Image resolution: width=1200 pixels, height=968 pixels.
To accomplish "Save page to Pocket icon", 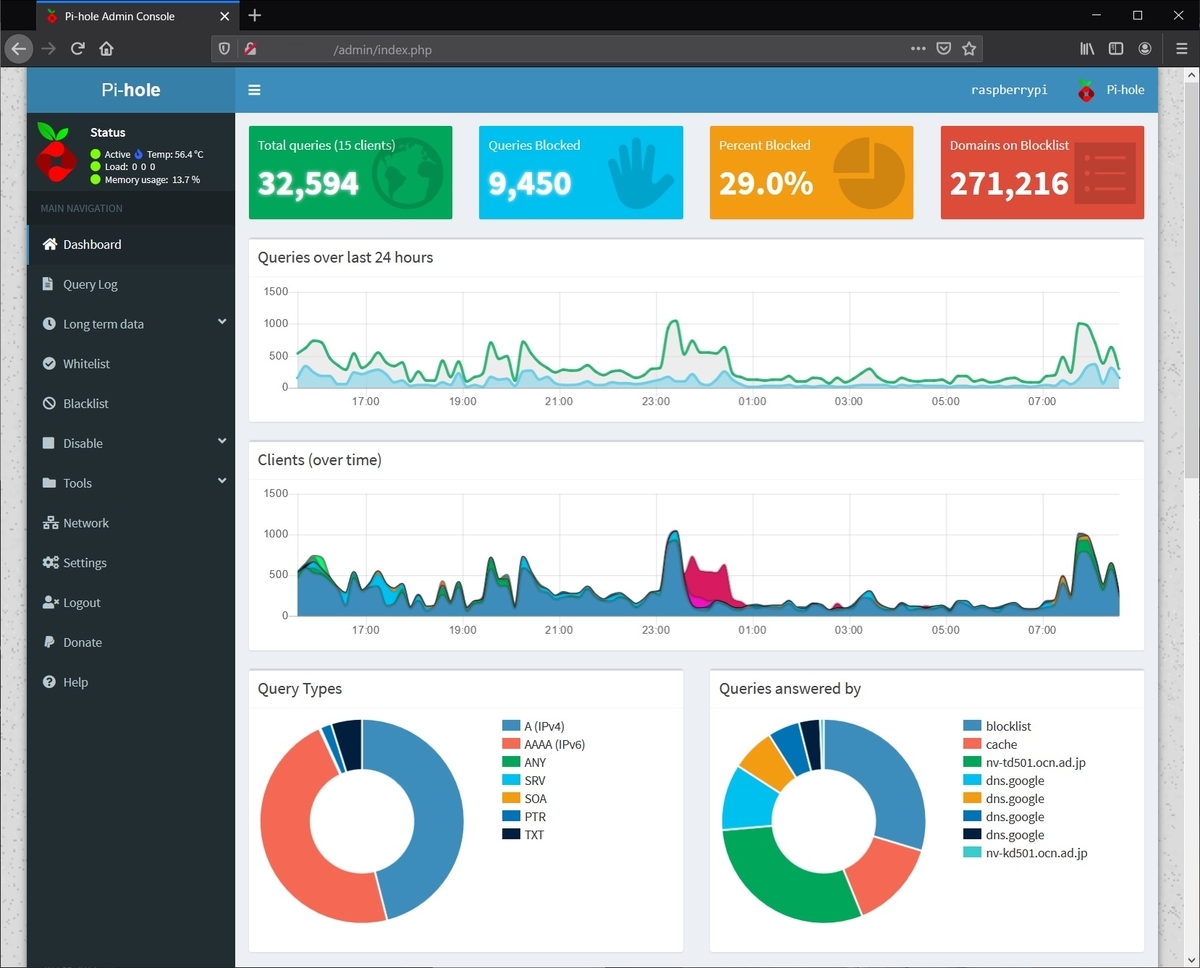I will coord(943,48).
